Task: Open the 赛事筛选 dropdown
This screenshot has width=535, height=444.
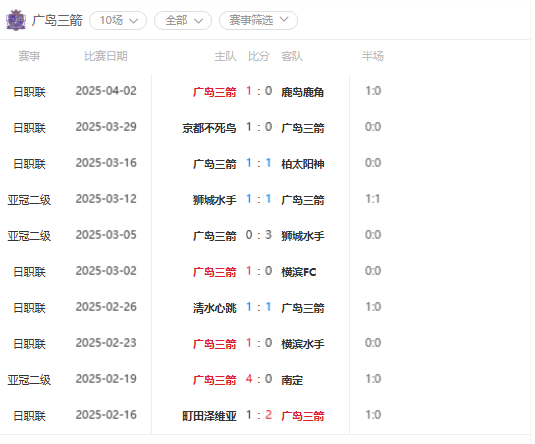Action: click(x=258, y=20)
